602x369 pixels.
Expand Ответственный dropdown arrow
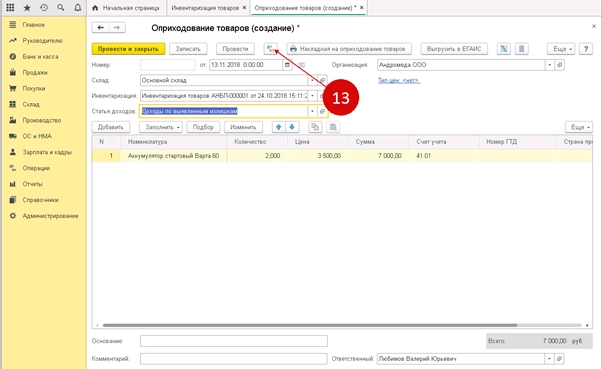pos(550,359)
